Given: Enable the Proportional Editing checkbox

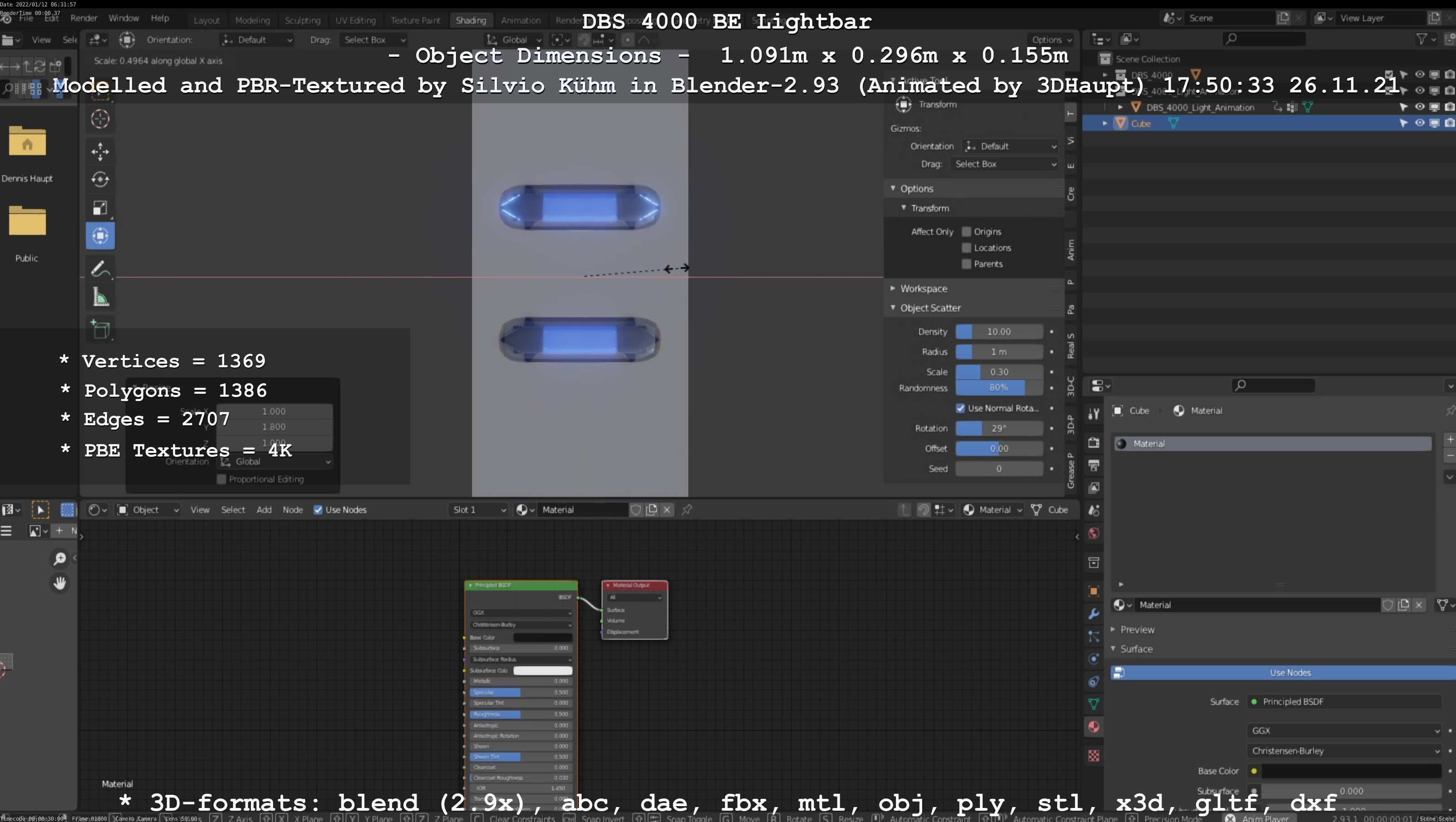Looking at the screenshot, I should [221, 480].
